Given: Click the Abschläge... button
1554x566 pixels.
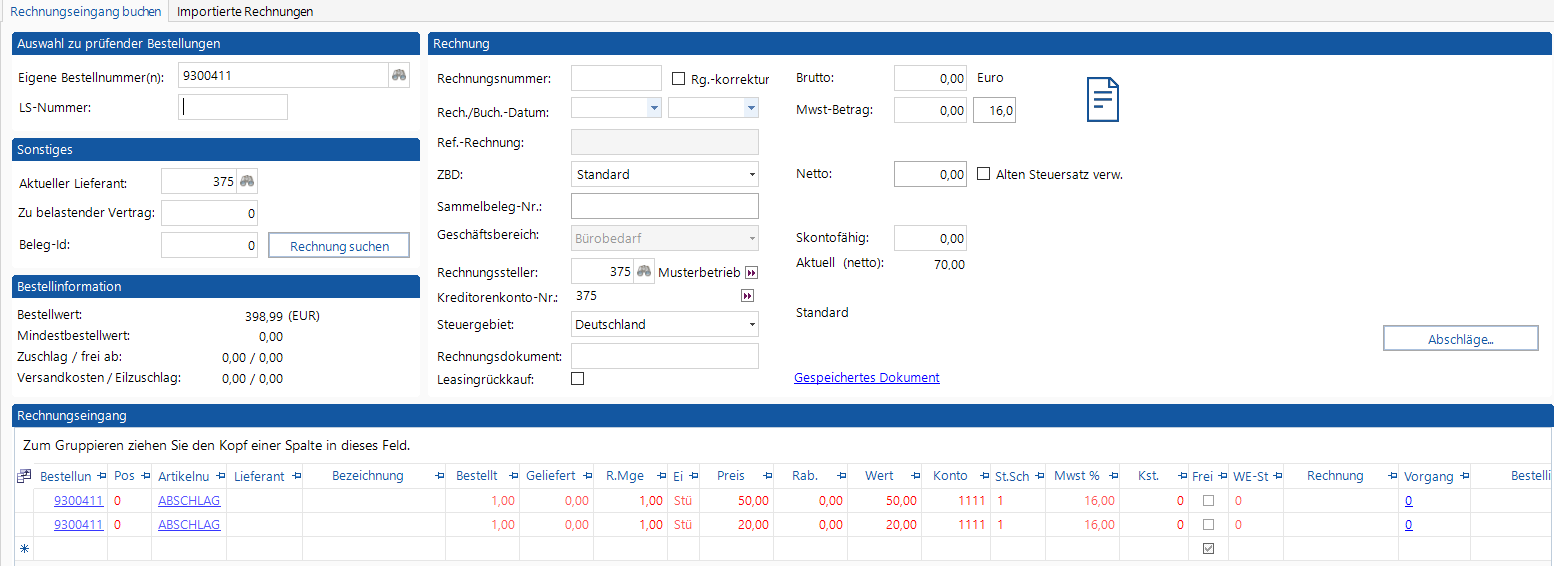Looking at the screenshot, I should tap(1460, 339).
